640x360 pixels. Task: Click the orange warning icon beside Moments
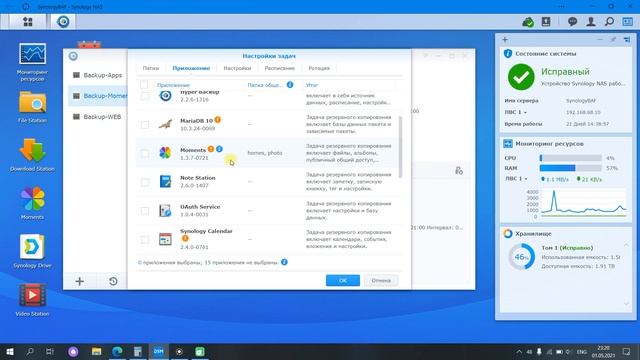click(x=211, y=149)
